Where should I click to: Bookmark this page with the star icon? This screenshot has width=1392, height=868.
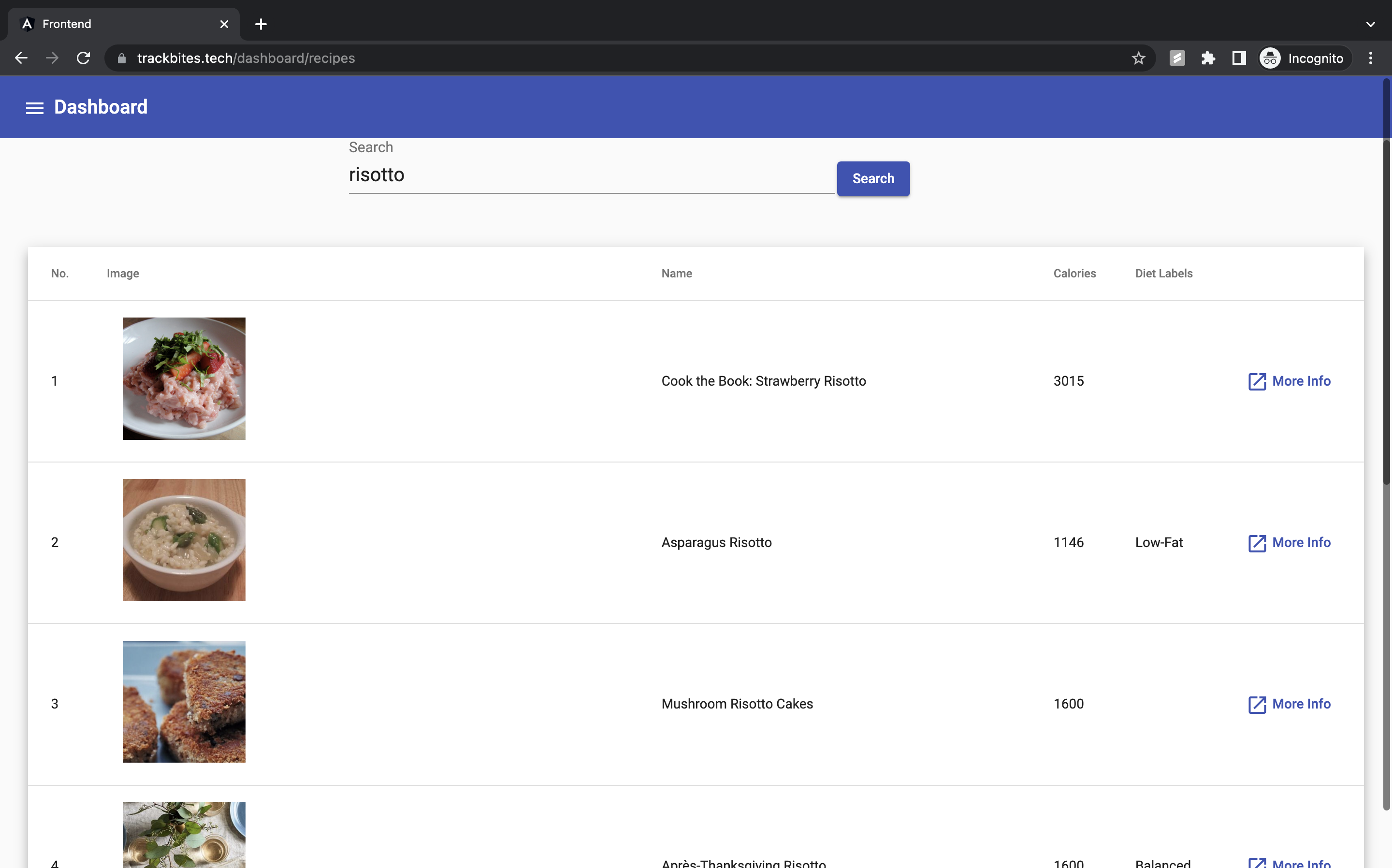[1138, 58]
